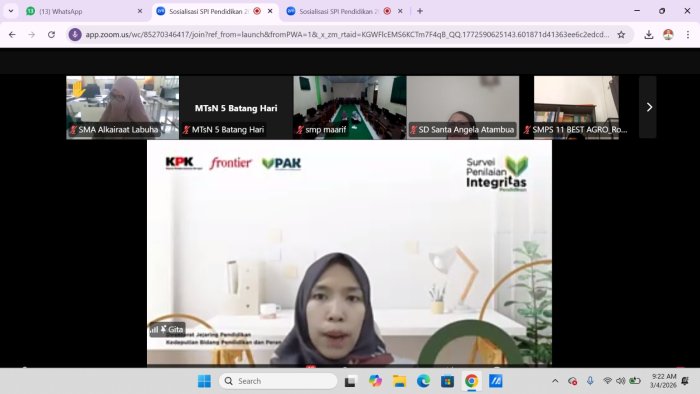
Task: Click the battery status icon
Action: click(635, 381)
